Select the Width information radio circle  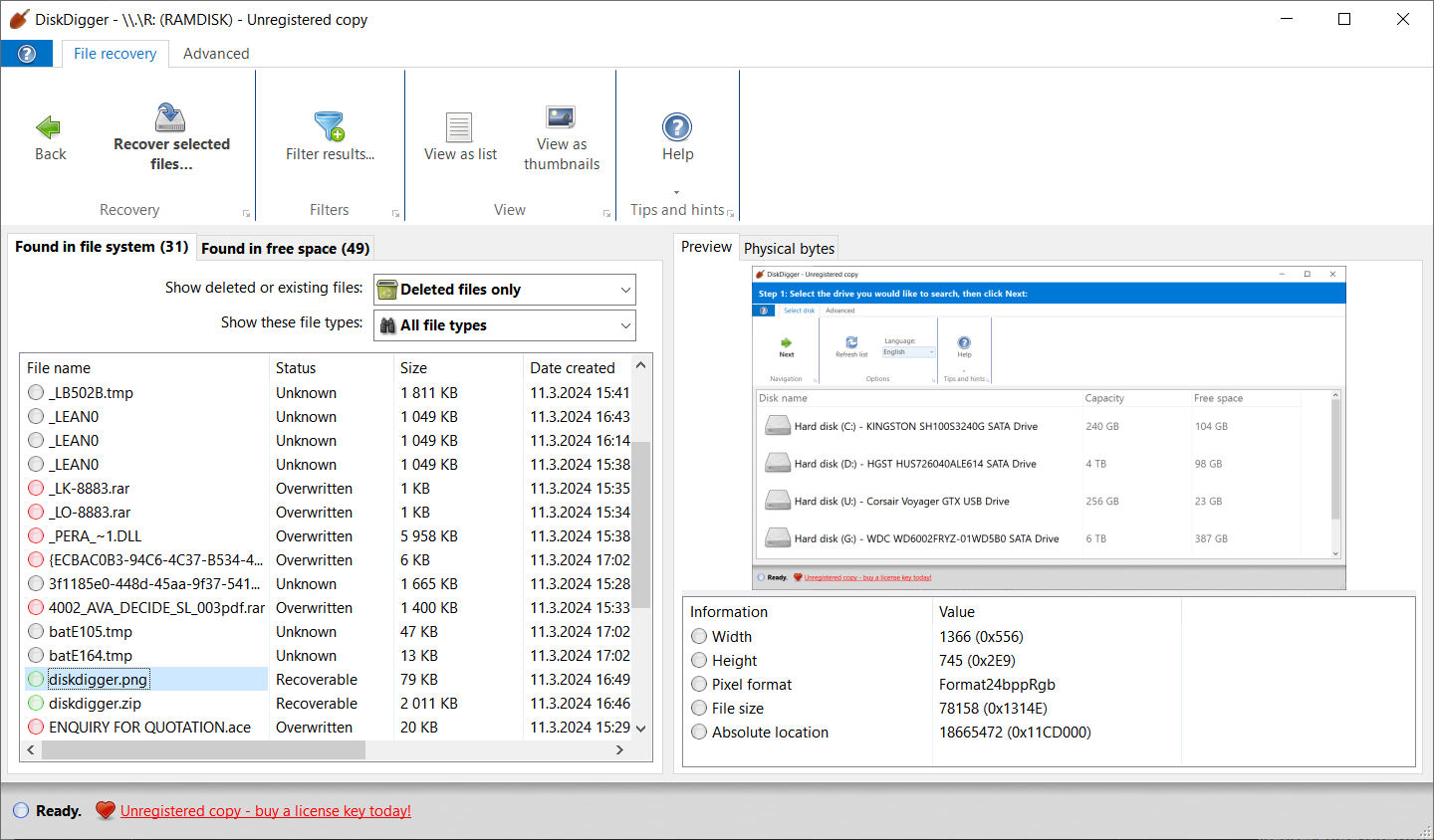pos(699,637)
